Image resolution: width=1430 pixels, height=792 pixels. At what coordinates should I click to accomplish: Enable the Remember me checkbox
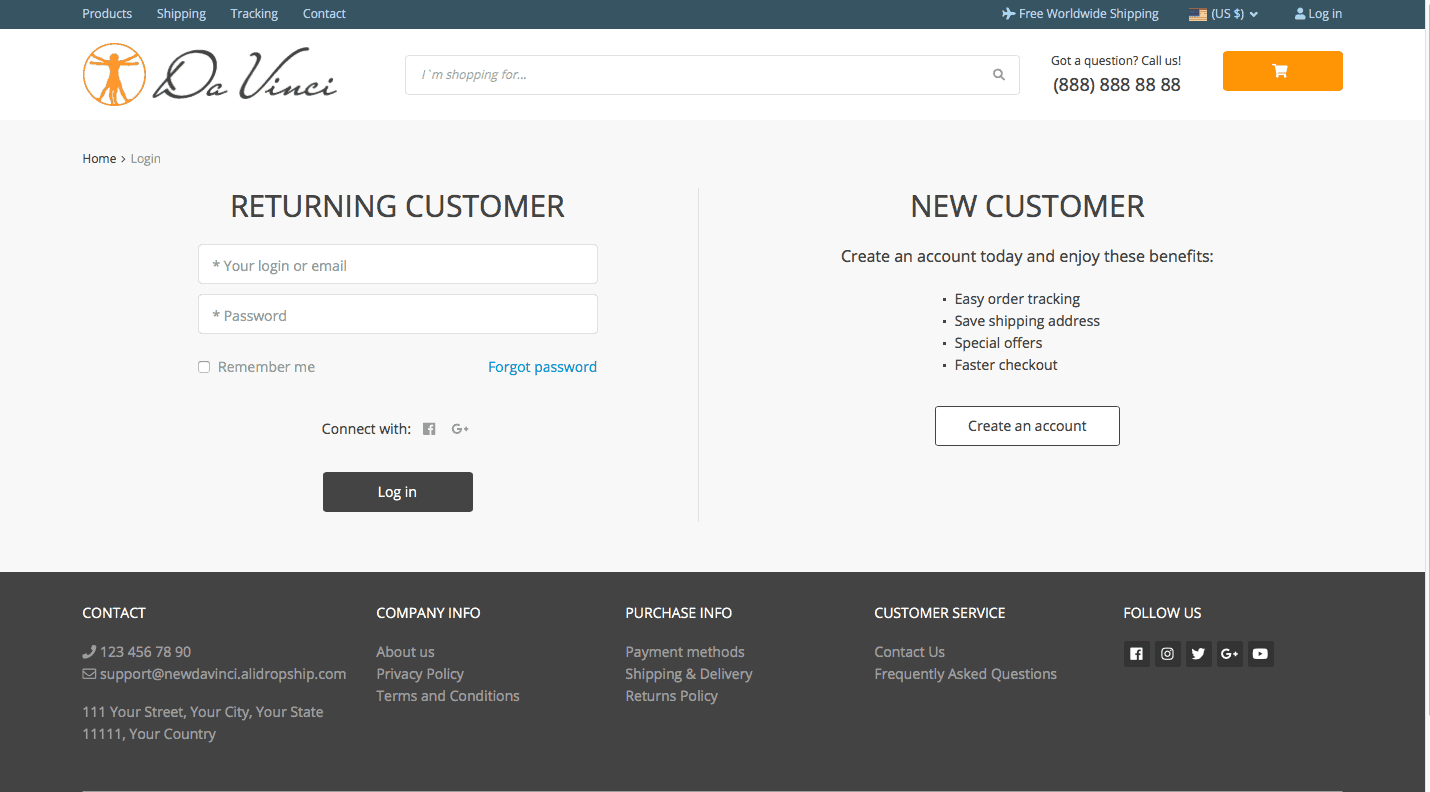coord(204,367)
